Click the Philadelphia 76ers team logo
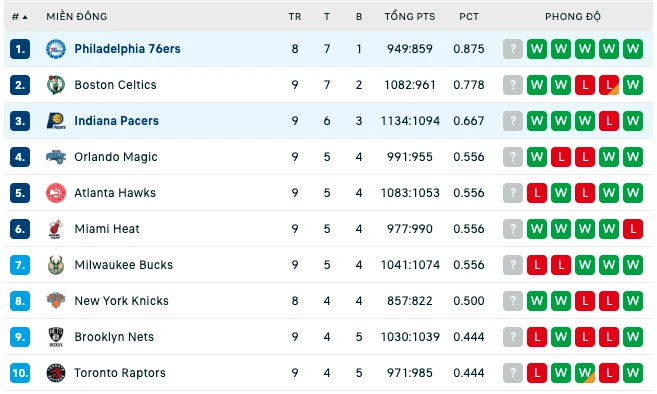Screen dimensions: 657x394 56,49
